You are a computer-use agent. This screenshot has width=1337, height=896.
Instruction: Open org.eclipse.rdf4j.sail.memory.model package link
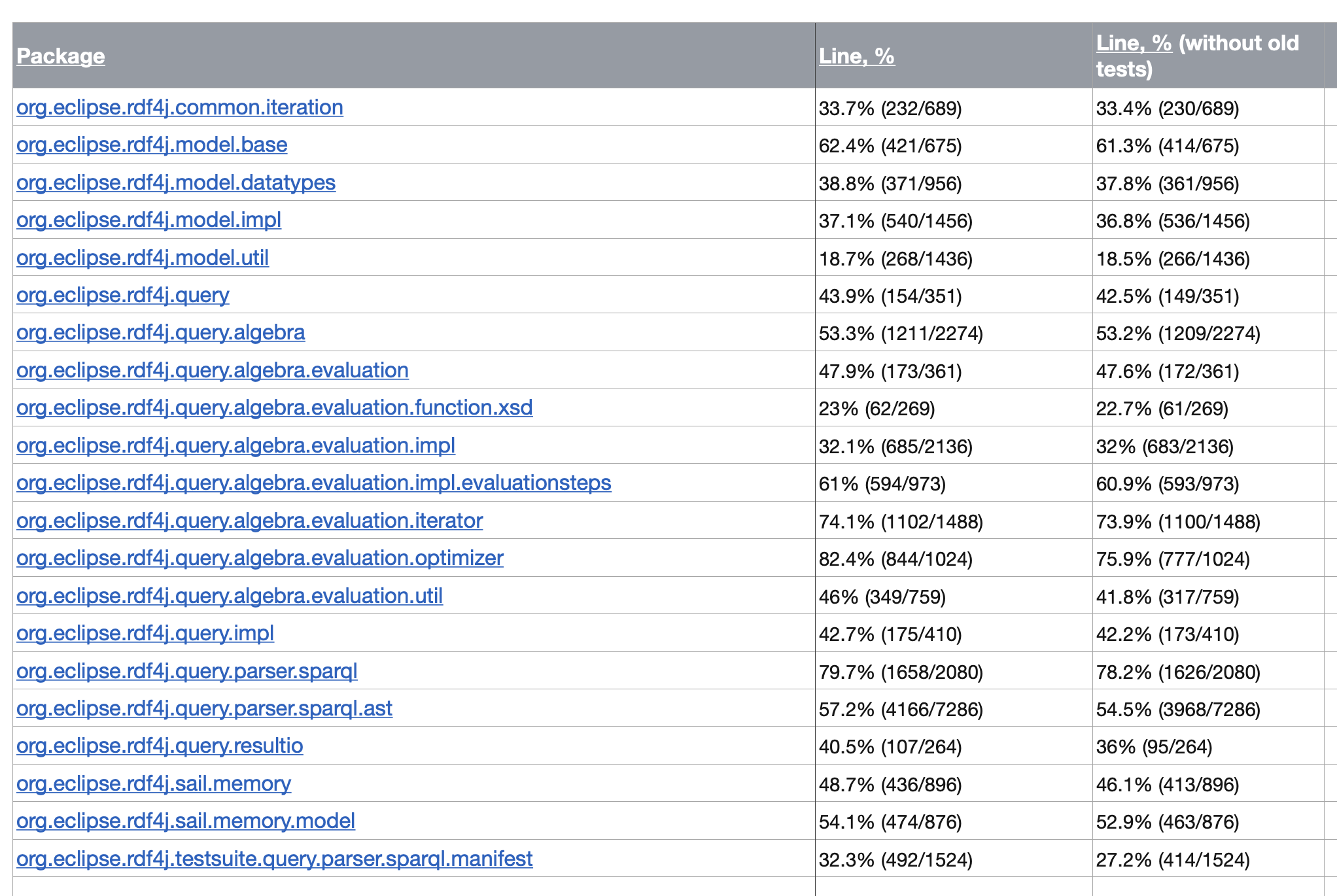(x=185, y=821)
